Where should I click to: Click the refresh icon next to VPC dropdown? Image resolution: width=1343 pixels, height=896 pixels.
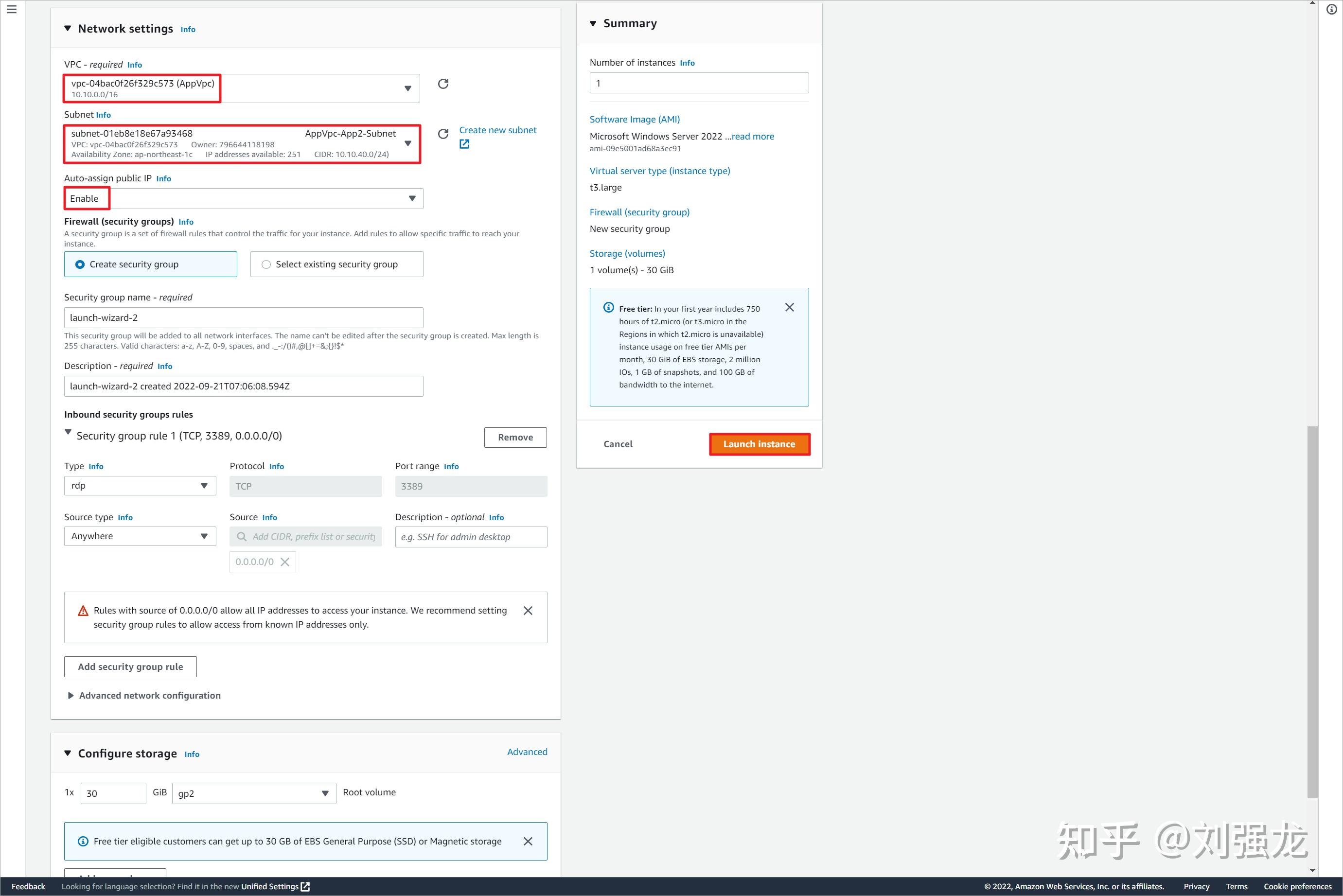tap(443, 84)
